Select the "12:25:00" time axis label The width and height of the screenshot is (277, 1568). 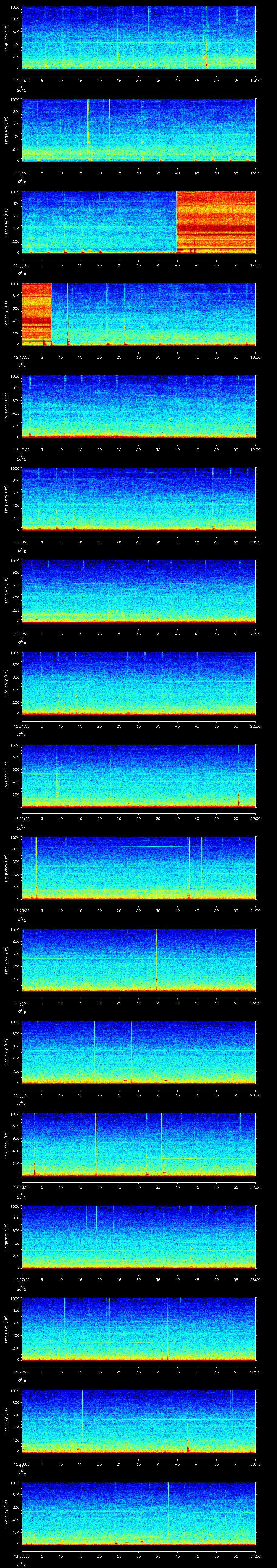pyautogui.click(x=21, y=1096)
